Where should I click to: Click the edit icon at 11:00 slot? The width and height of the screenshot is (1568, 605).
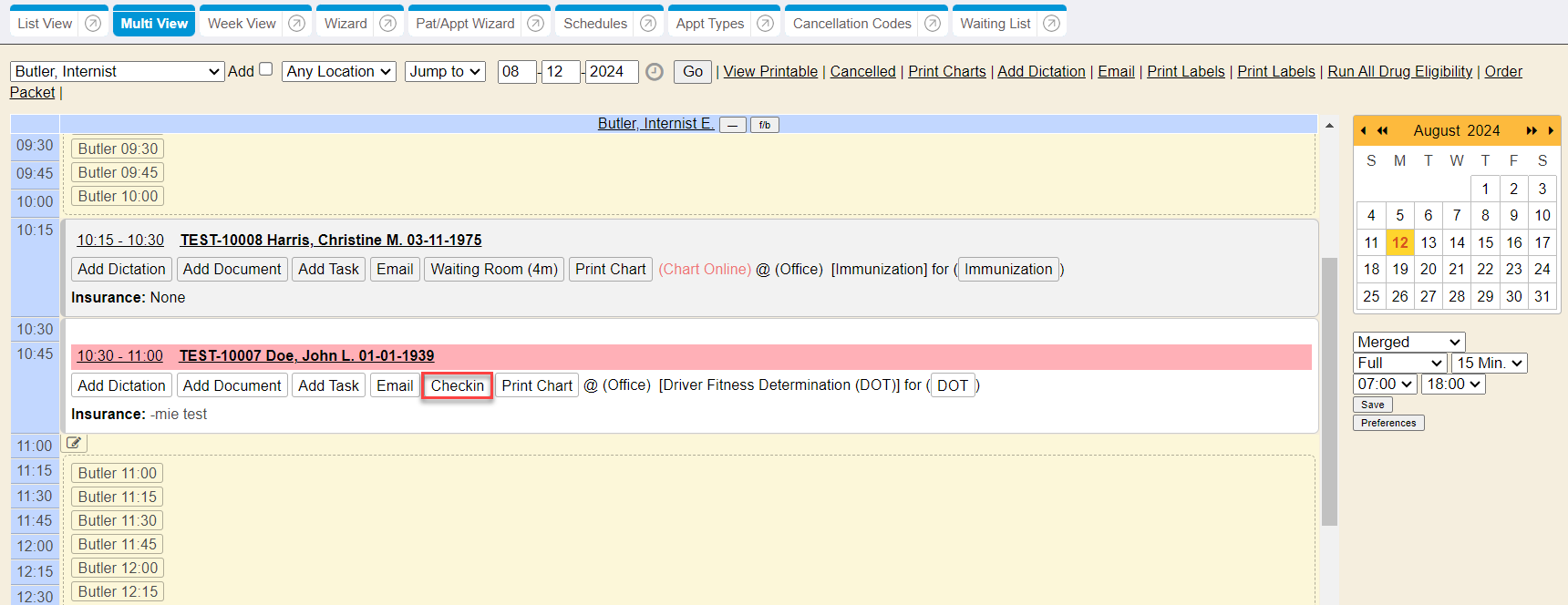74,444
